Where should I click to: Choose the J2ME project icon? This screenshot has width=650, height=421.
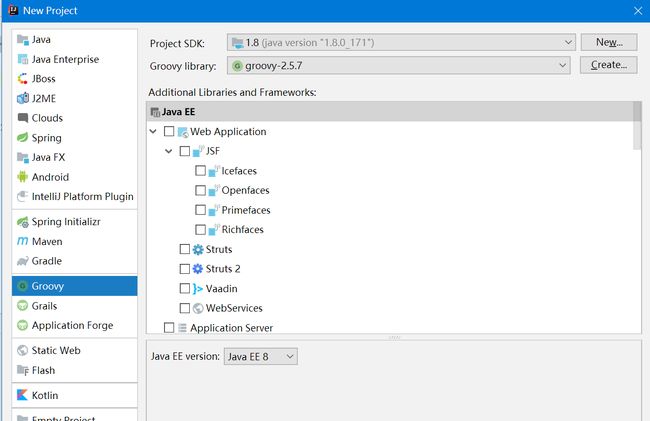(x=22, y=99)
